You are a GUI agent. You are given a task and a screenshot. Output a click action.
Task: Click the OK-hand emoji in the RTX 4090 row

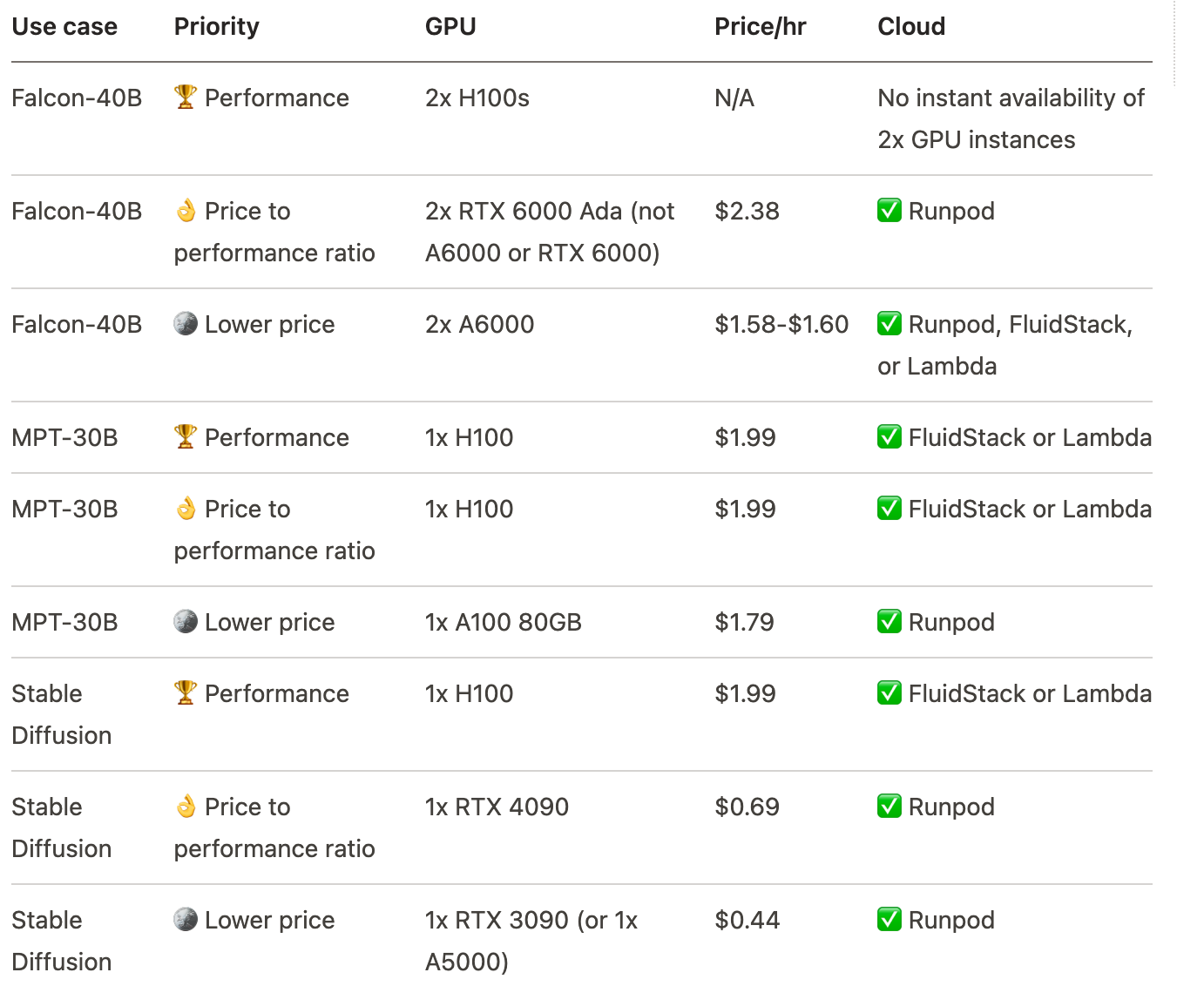coord(186,806)
